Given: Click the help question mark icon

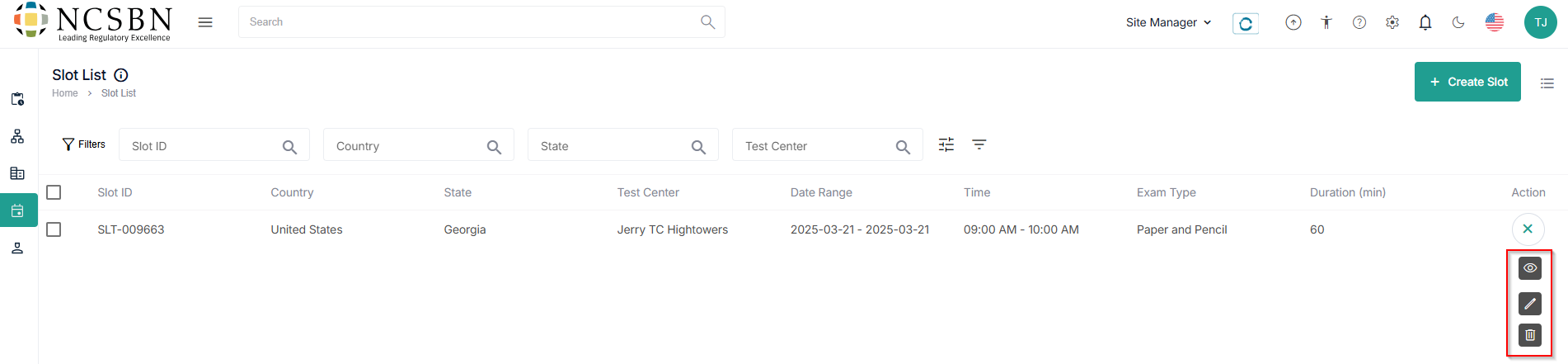Looking at the screenshot, I should pyautogui.click(x=1359, y=23).
